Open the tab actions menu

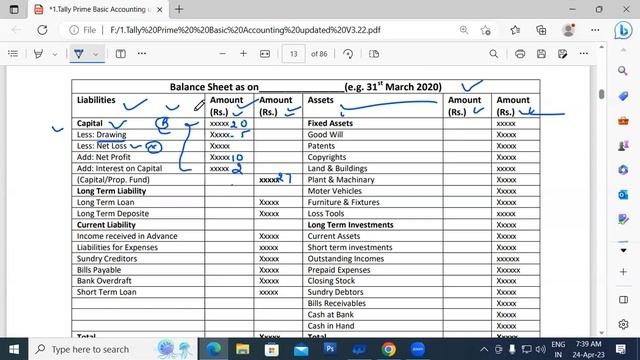tap(14, 9)
